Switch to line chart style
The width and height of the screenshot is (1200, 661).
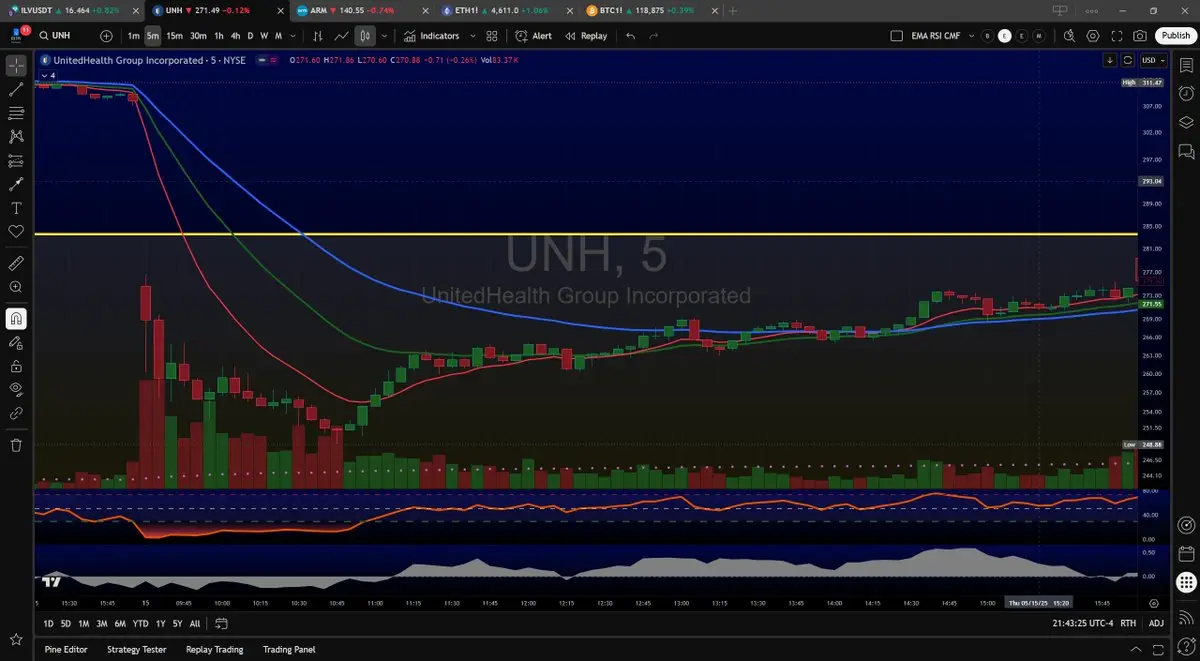point(342,35)
